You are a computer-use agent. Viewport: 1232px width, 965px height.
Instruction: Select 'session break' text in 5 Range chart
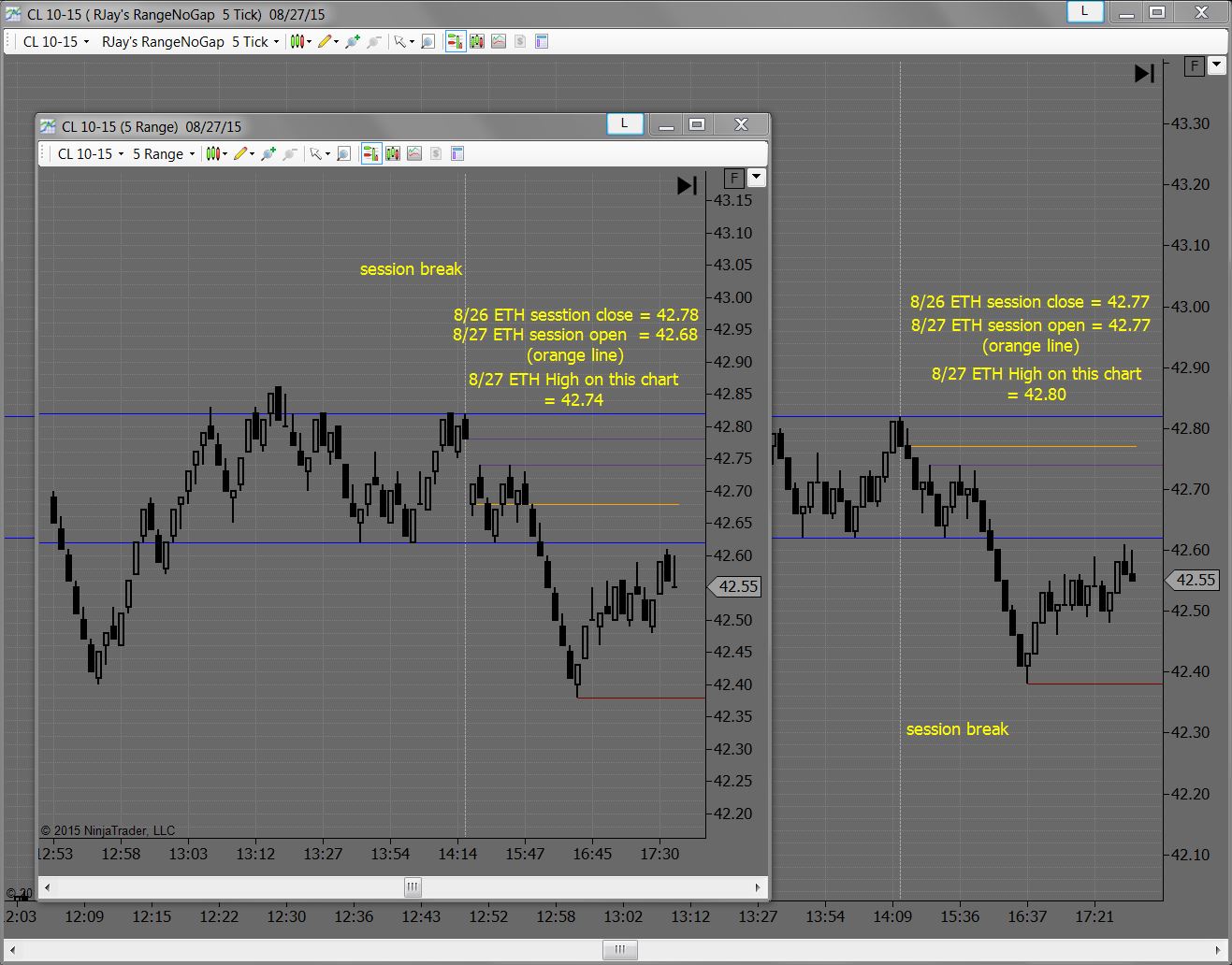411,269
